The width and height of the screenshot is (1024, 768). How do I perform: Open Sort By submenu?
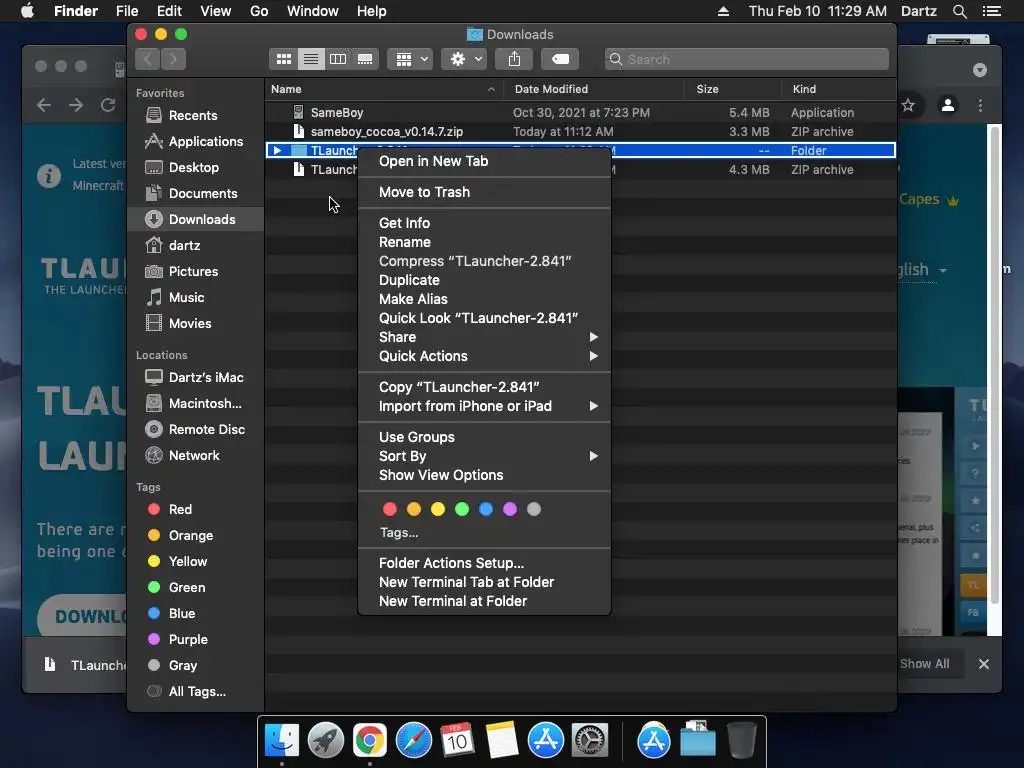click(x=484, y=456)
